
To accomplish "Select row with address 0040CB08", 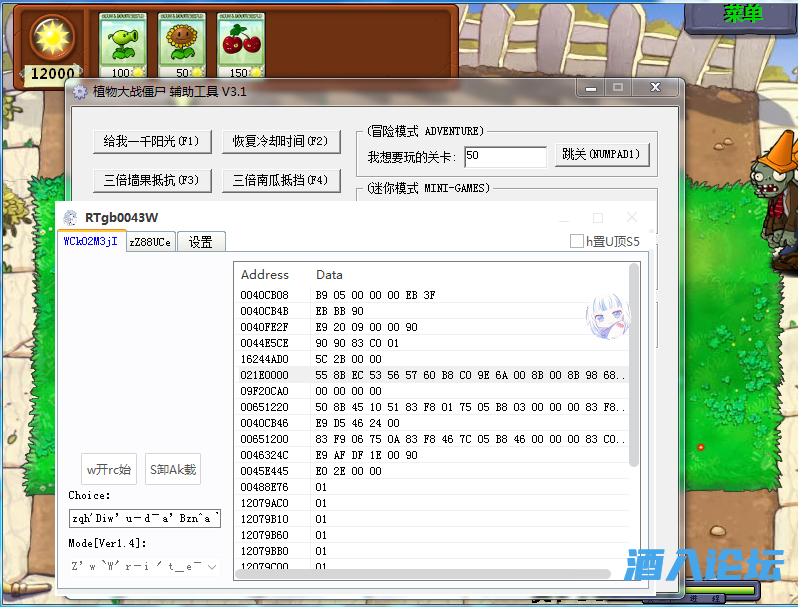I will coord(433,295).
